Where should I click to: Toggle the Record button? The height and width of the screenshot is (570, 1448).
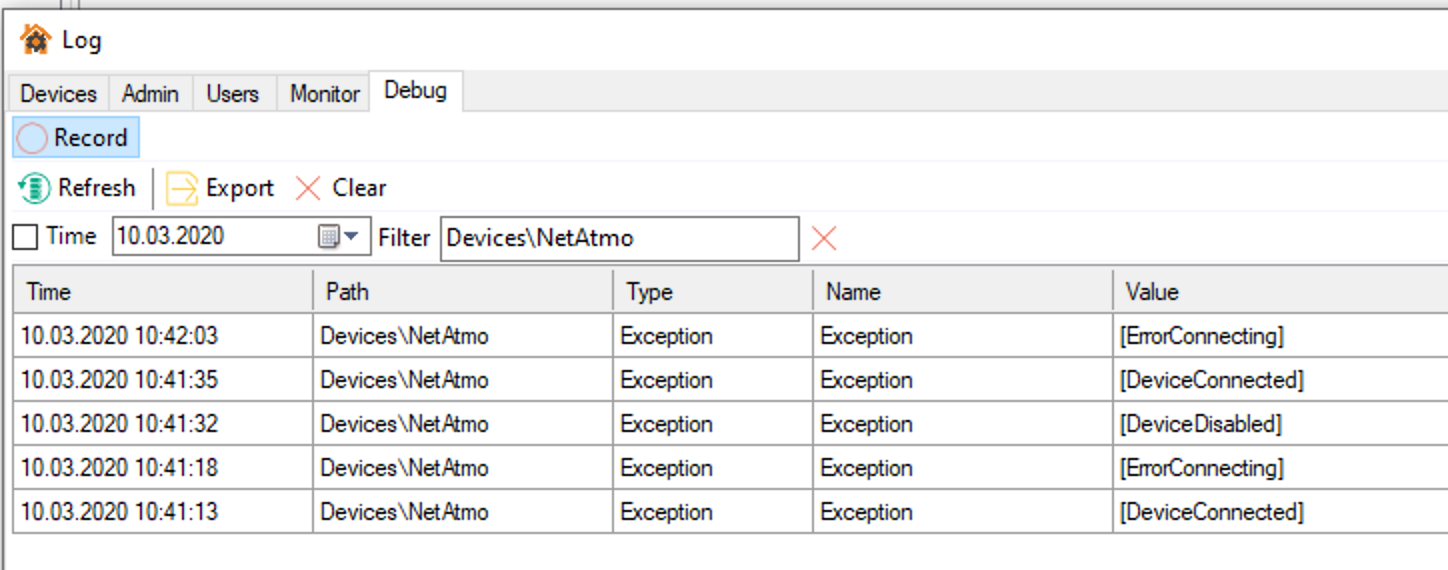point(76,138)
